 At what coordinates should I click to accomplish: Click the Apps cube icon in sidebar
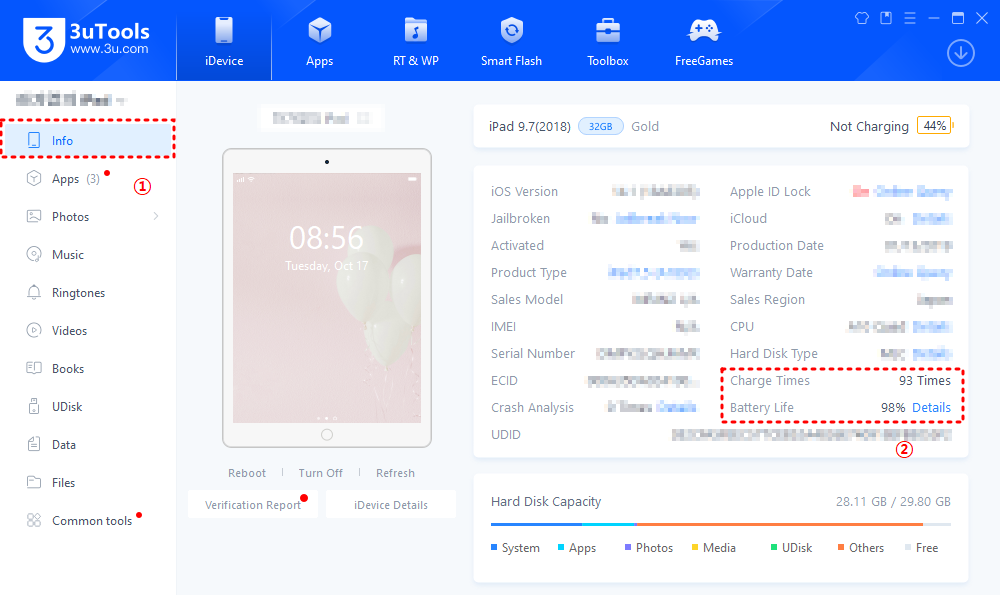(x=34, y=178)
